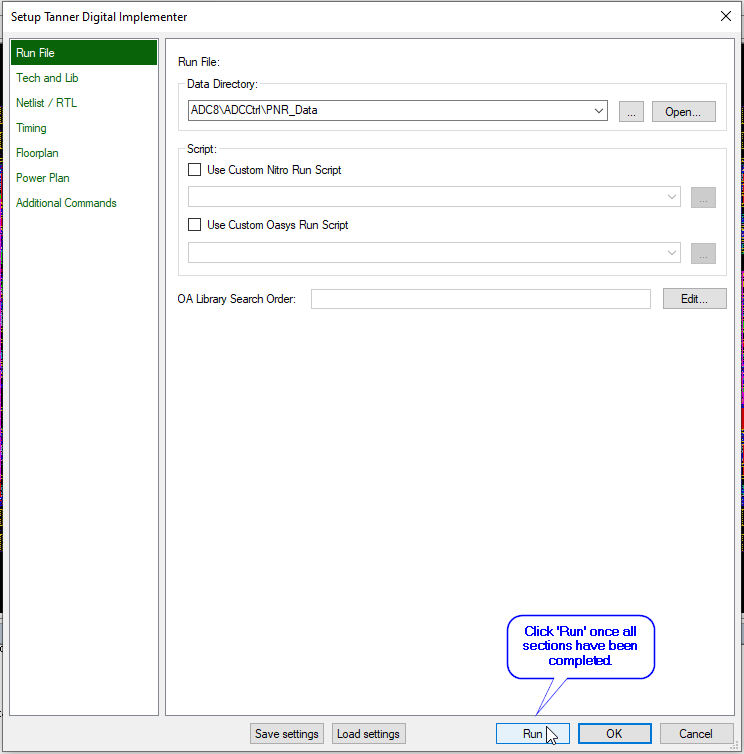The image size is (744, 754).
Task: Select the Run File section
Action: tap(84, 52)
